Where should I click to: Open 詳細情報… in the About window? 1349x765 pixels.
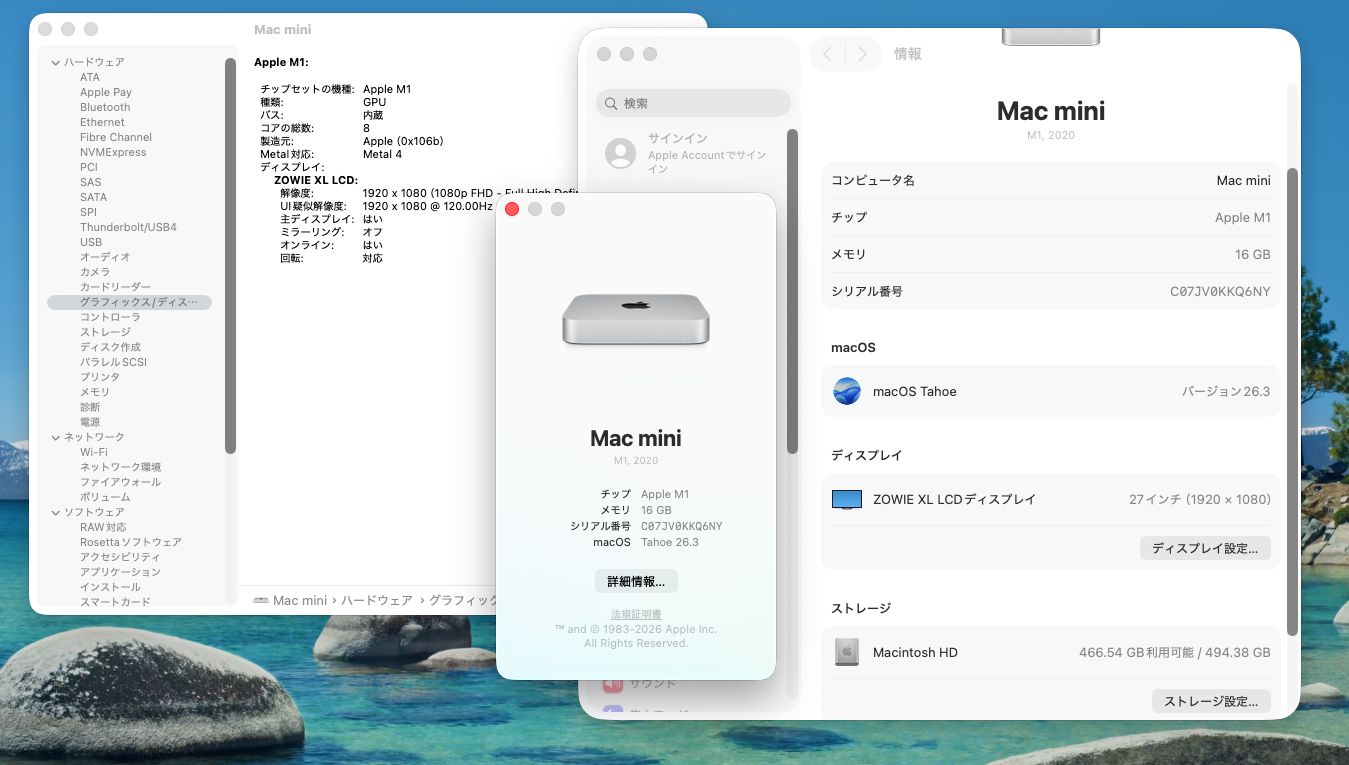pos(636,581)
